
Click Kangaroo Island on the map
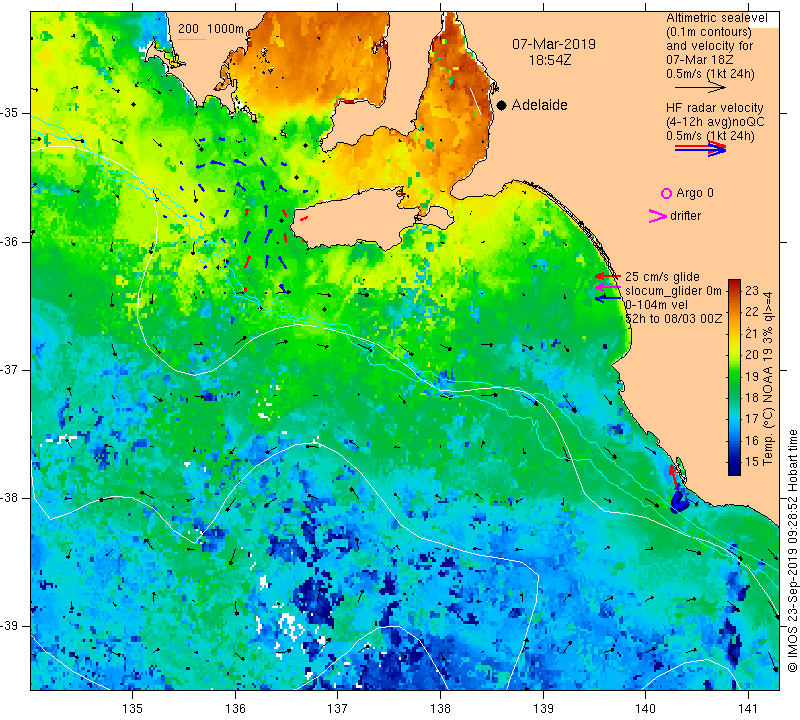(x=357, y=219)
